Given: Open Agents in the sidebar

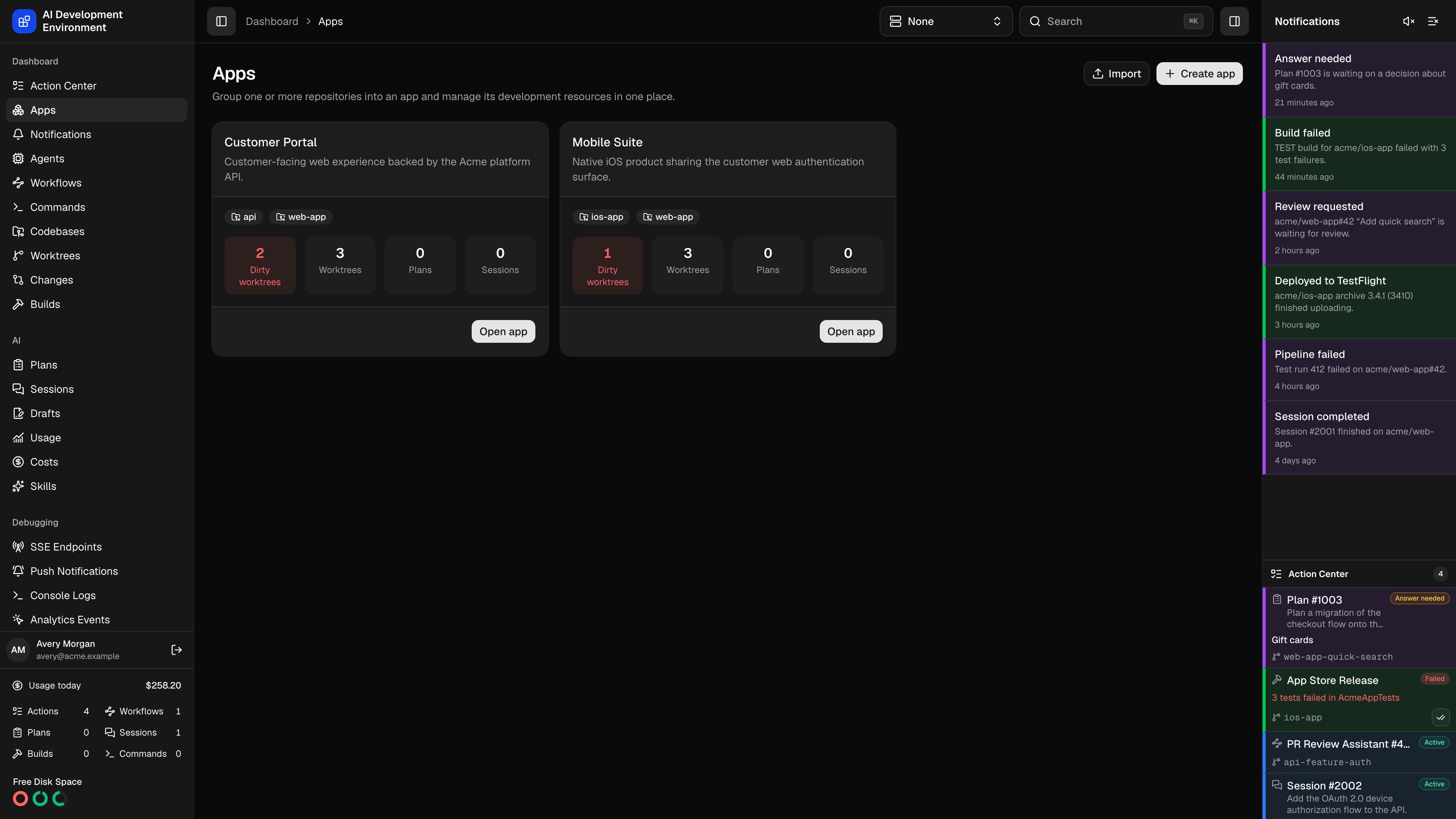Looking at the screenshot, I should click(97, 159).
